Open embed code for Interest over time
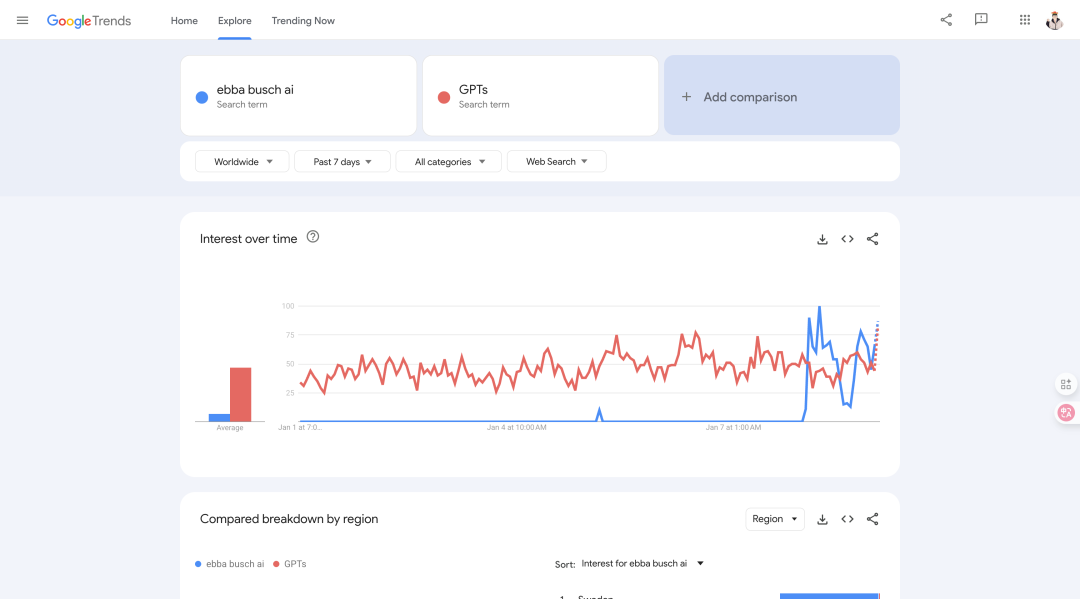Viewport: 1080px width, 599px height. (x=847, y=239)
